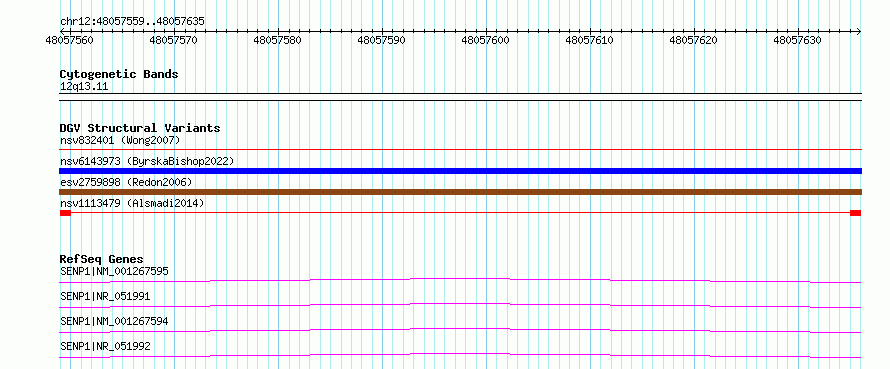Open the SENP1|NM_001267595 transcript label
Viewport: 890px width, 369px height.
point(114,271)
